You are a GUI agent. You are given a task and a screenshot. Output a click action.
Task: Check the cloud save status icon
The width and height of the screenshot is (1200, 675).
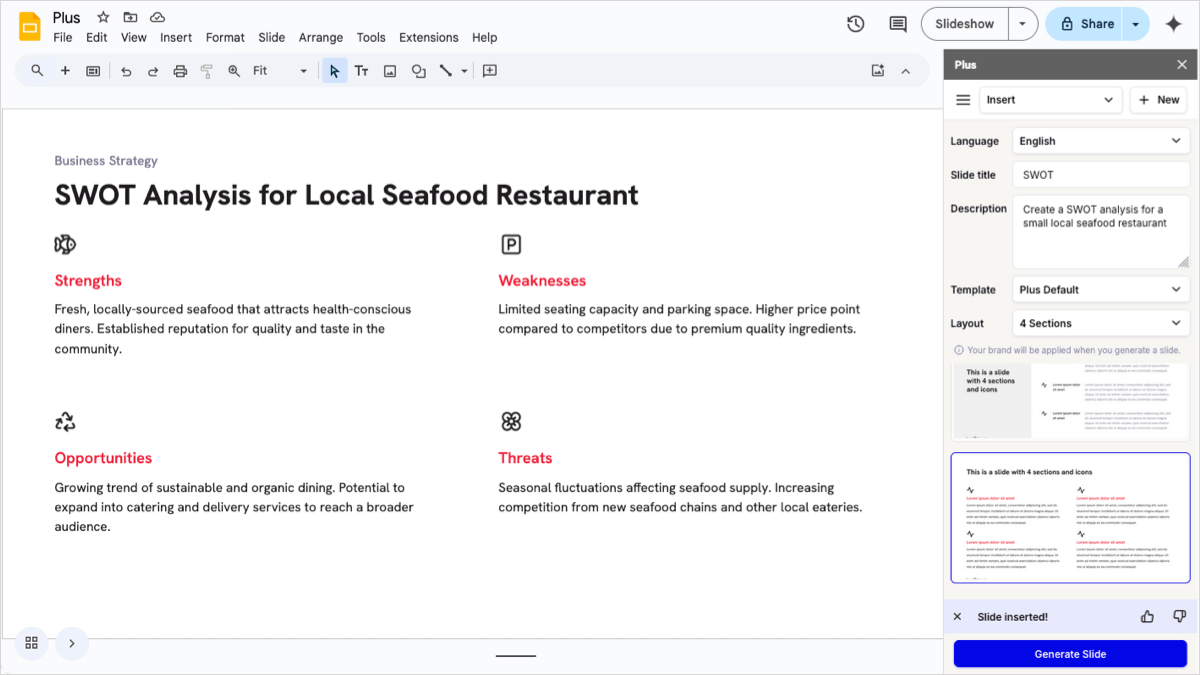click(157, 18)
